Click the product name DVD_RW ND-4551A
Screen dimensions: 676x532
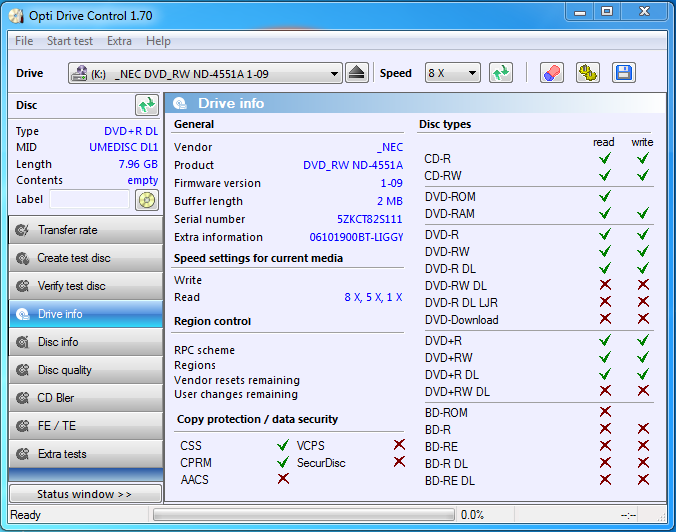click(x=353, y=165)
